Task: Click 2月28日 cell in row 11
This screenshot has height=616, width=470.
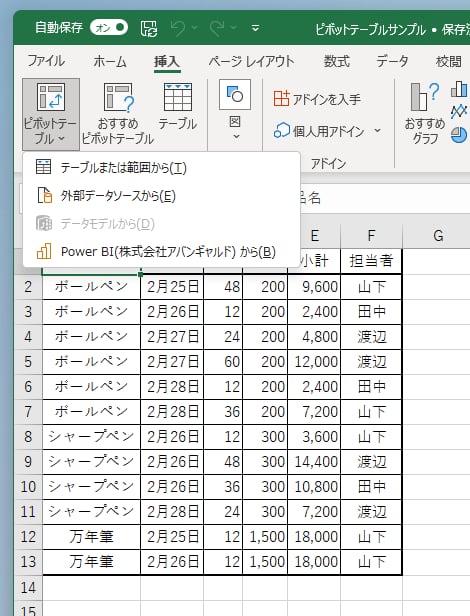Action: (x=172, y=511)
